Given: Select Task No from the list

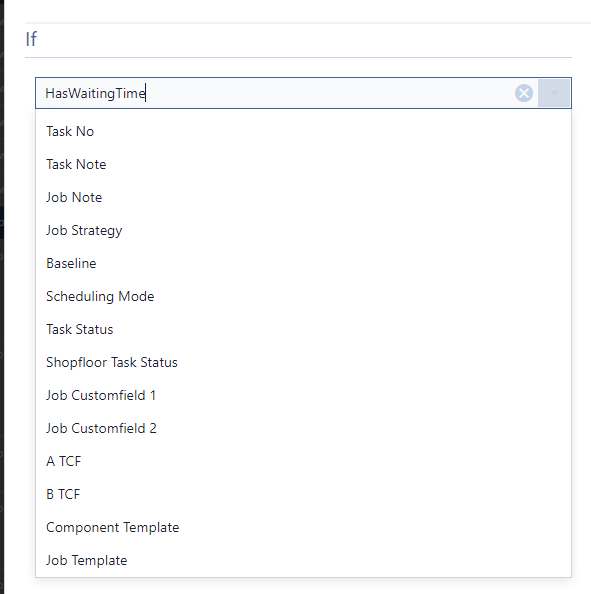Looking at the screenshot, I should pos(303,131).
